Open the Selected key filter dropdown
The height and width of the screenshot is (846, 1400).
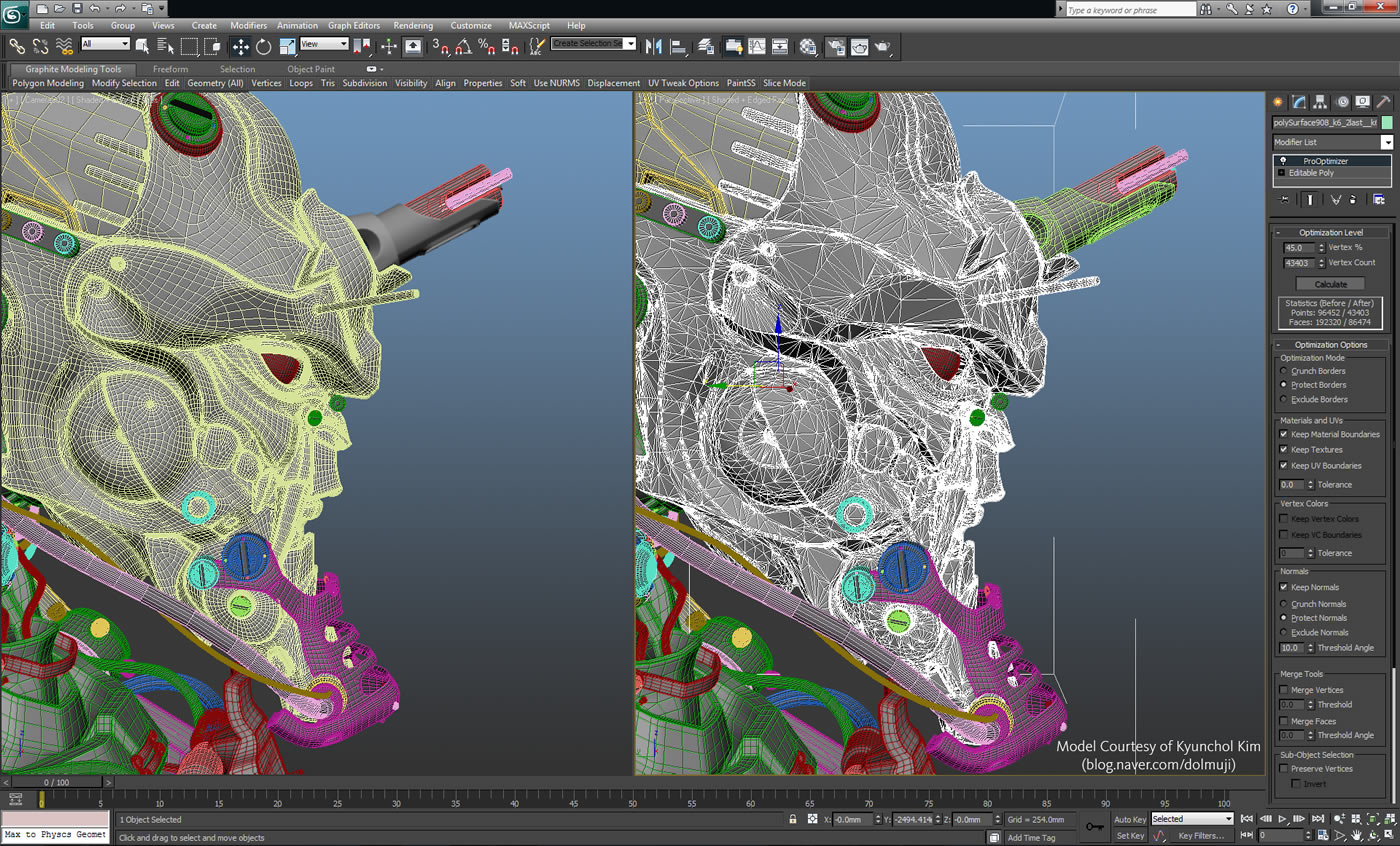pyautogui.click(x=1192, y=819)
